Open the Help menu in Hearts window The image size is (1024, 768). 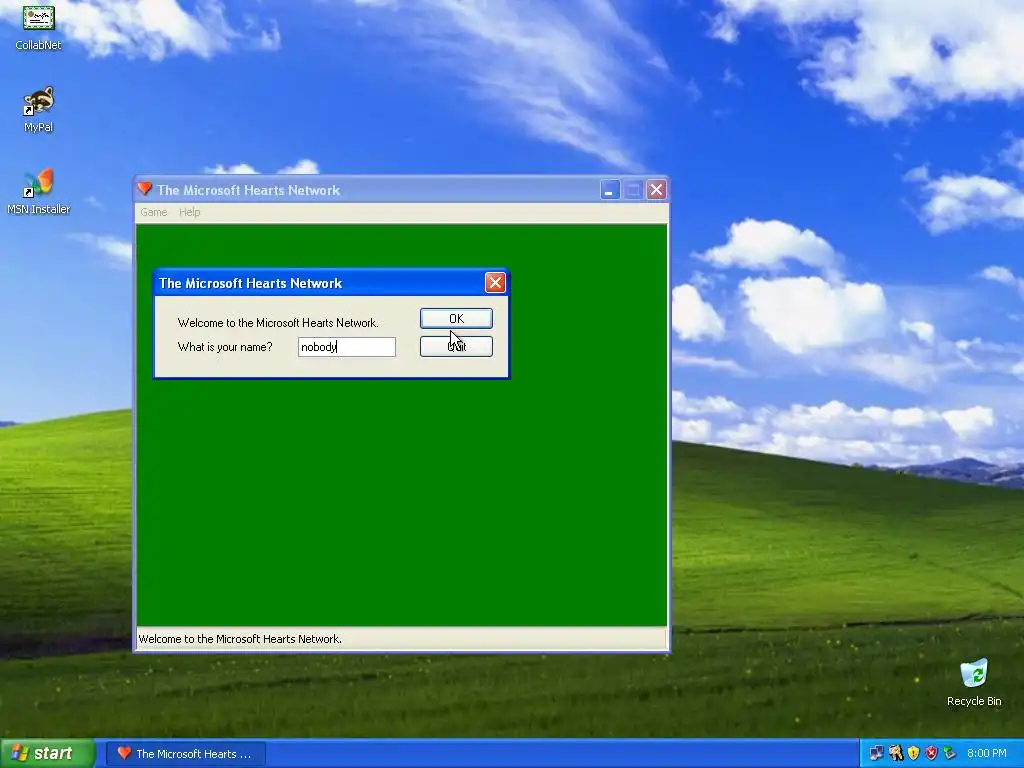[189, 212]
